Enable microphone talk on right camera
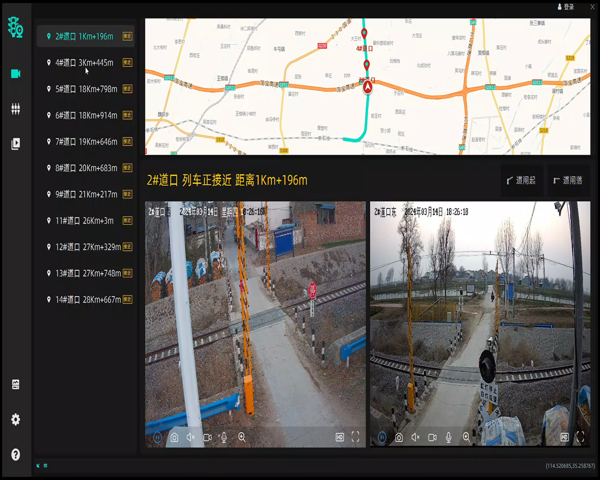This screenshot has height=480, width=600. point(449,437)
